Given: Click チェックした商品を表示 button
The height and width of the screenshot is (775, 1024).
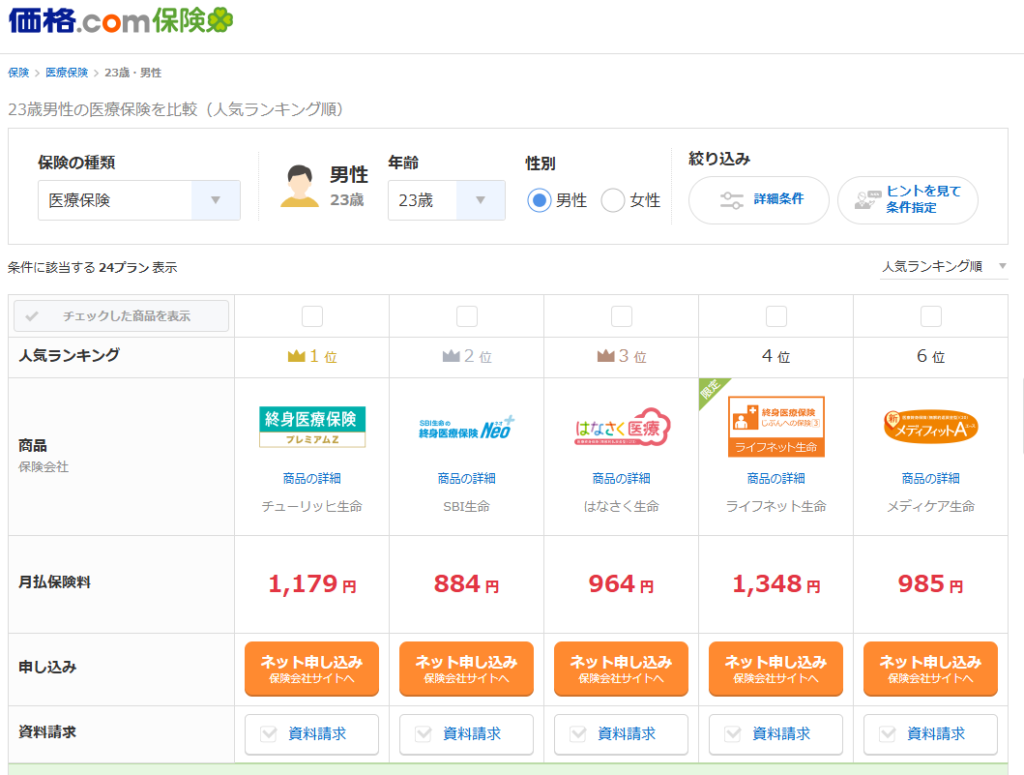Looking at the screenshot, I should (x=121, y=316).
